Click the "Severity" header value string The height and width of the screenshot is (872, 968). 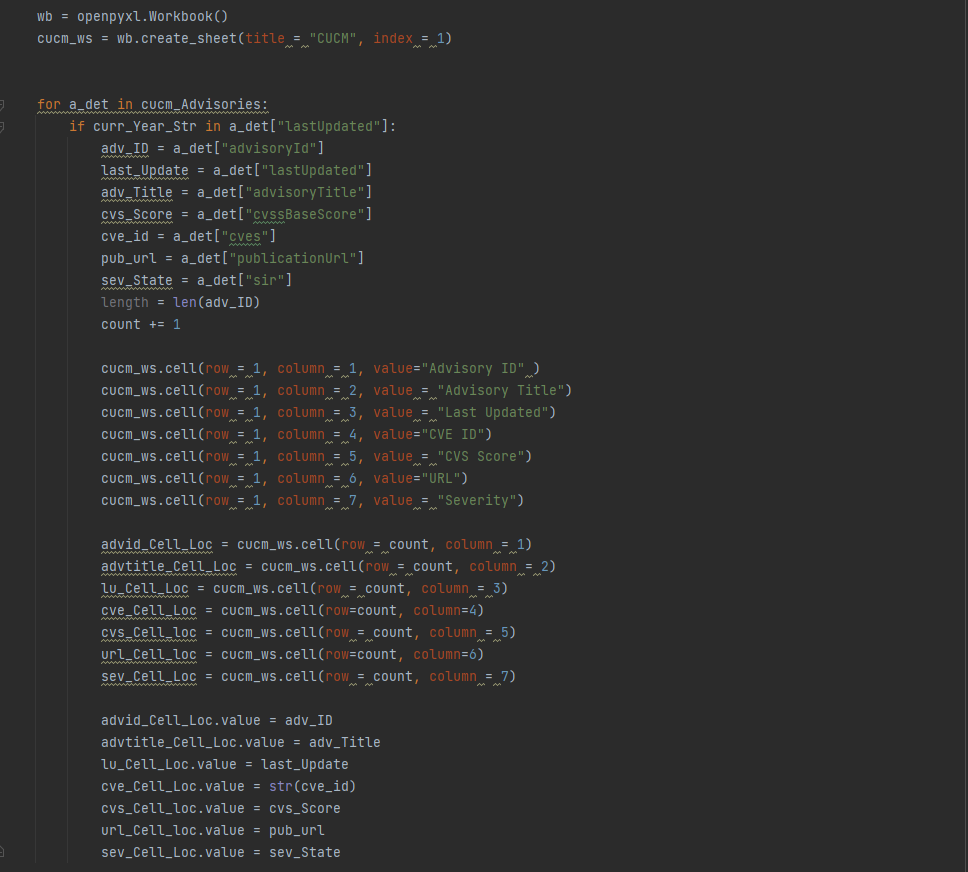(480, 500)
